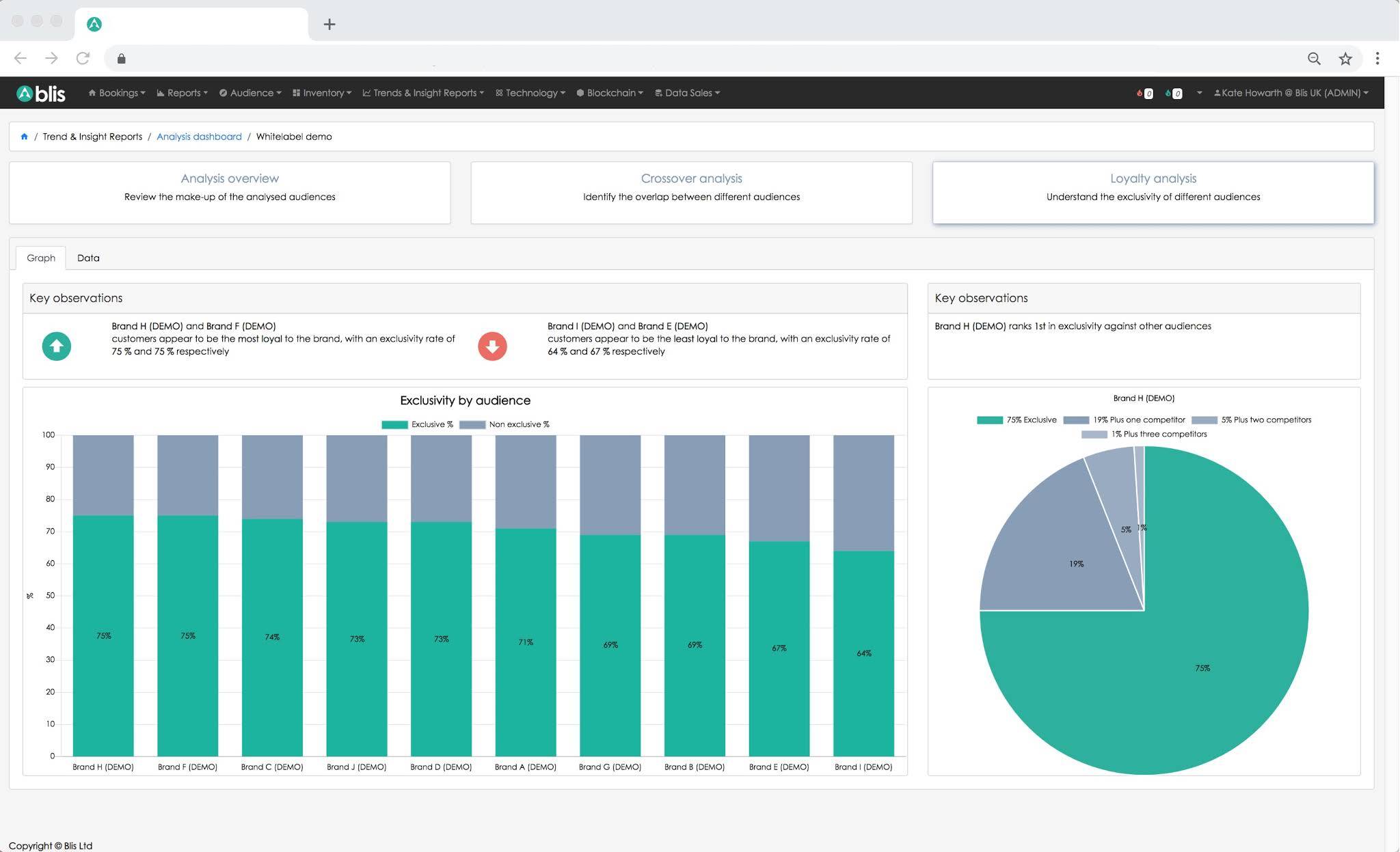Expand Kate Howarth user account menu
This screenshot has width=1400, height=852.
point(1291,93)
